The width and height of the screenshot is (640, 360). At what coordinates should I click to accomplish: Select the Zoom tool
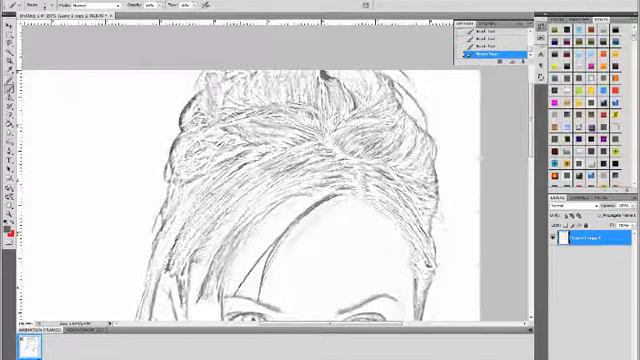click(x=9, y=215)
